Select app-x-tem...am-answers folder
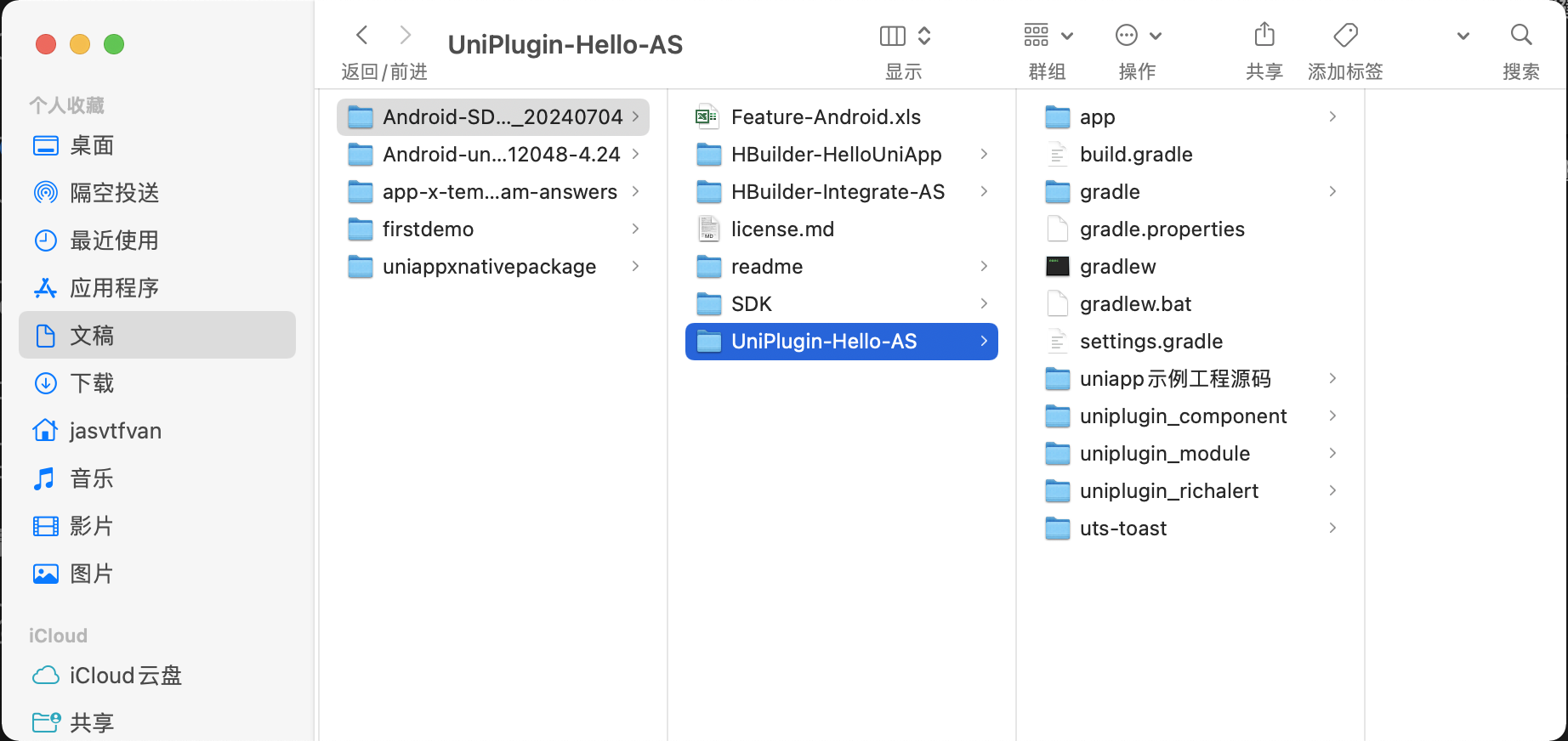Image resolution: width=1568 pixels, height=741 pixels. pyautogui.click(x=493, y=192)
